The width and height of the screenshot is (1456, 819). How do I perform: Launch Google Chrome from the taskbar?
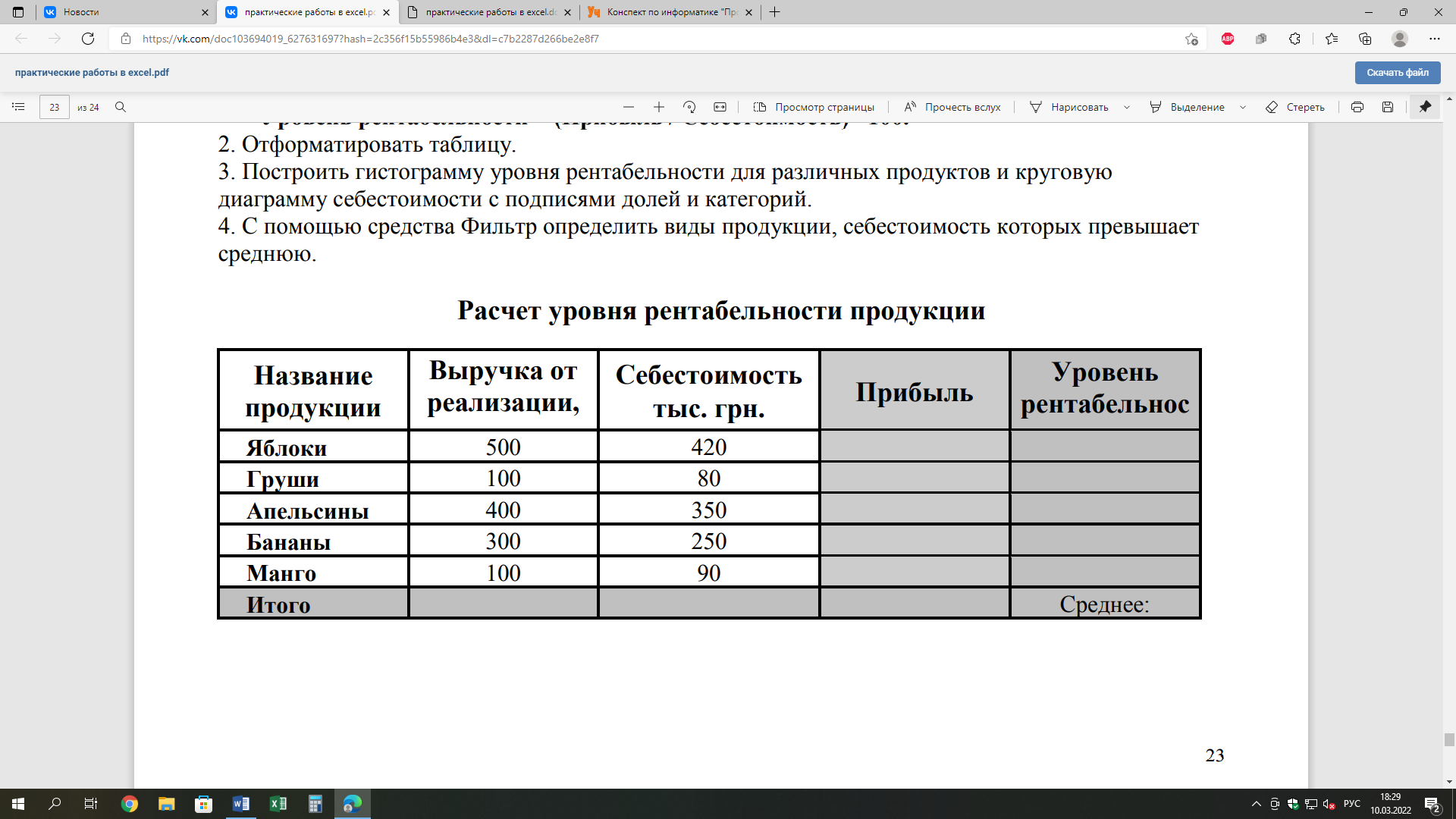130,804
